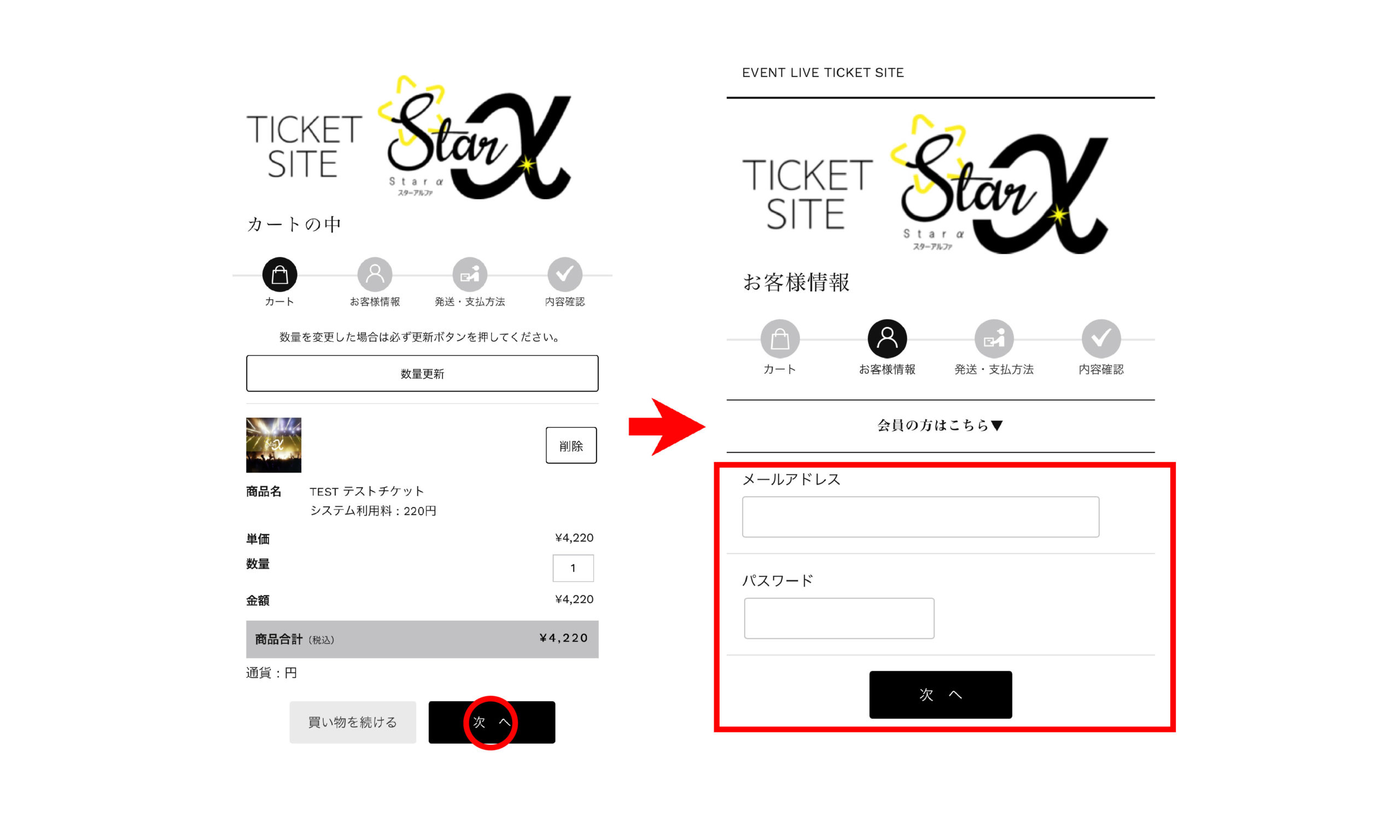Click the 削除 button for the test ticket
The height and width of the screenshot is (840, 1400).
(571, 446)
